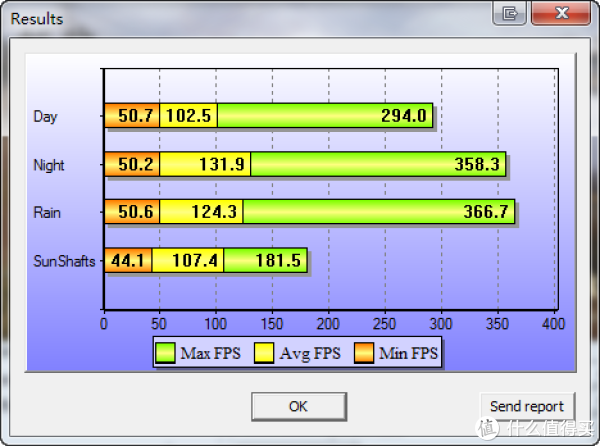Image resolution: width=600 pixels, height=446 pixels.
Task: Click the Rain row label
Action: click(47, 212)
